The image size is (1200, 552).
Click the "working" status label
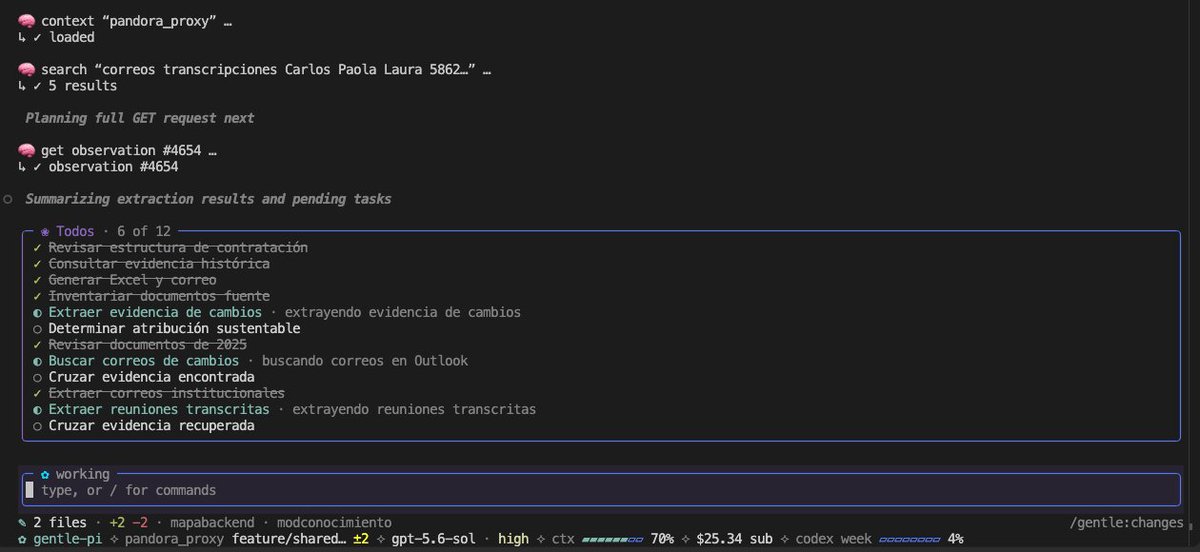point(83,474)
